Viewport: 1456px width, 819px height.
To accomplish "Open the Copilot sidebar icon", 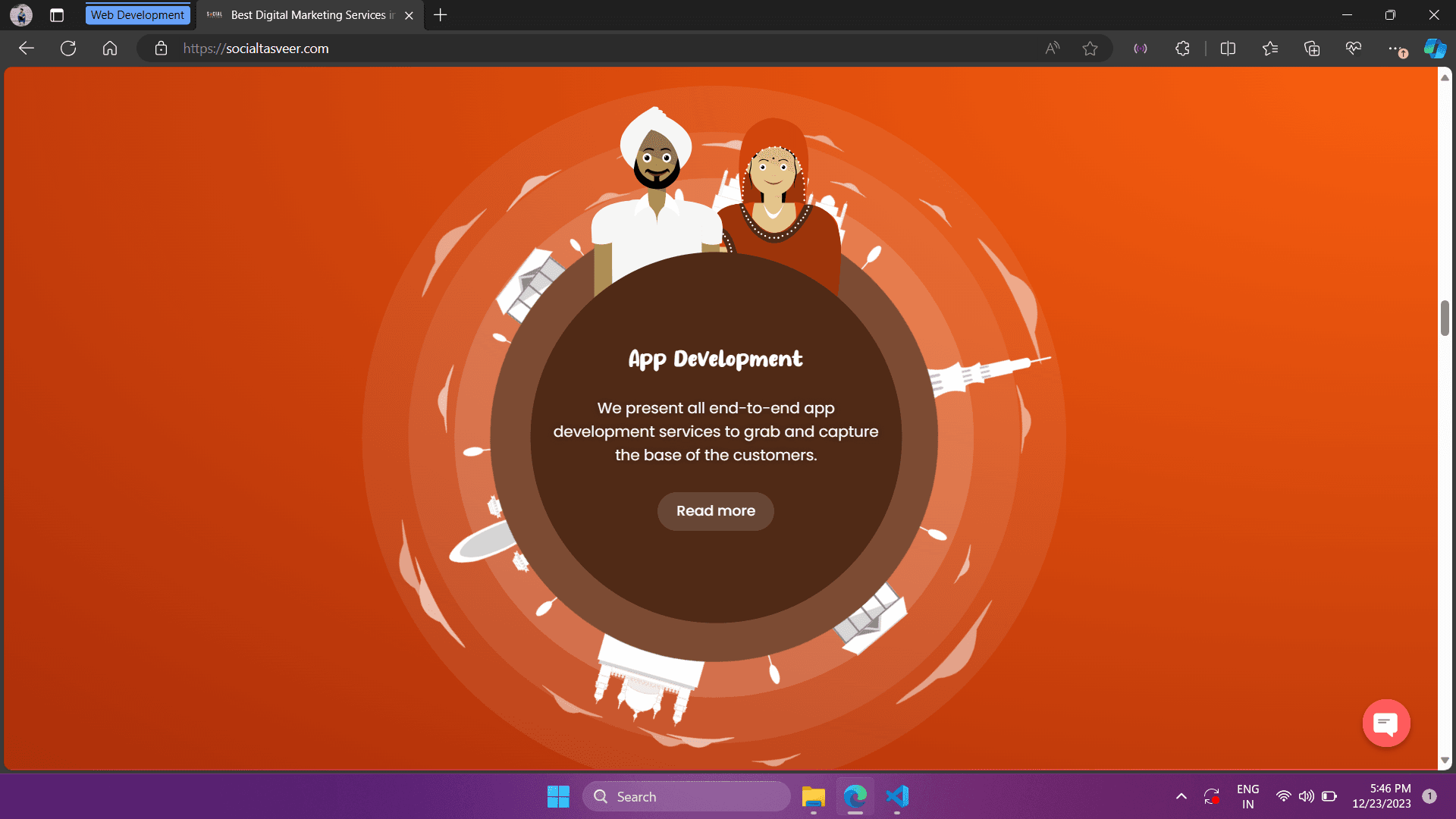I will pyautogui.click(x=1434, y=49).
